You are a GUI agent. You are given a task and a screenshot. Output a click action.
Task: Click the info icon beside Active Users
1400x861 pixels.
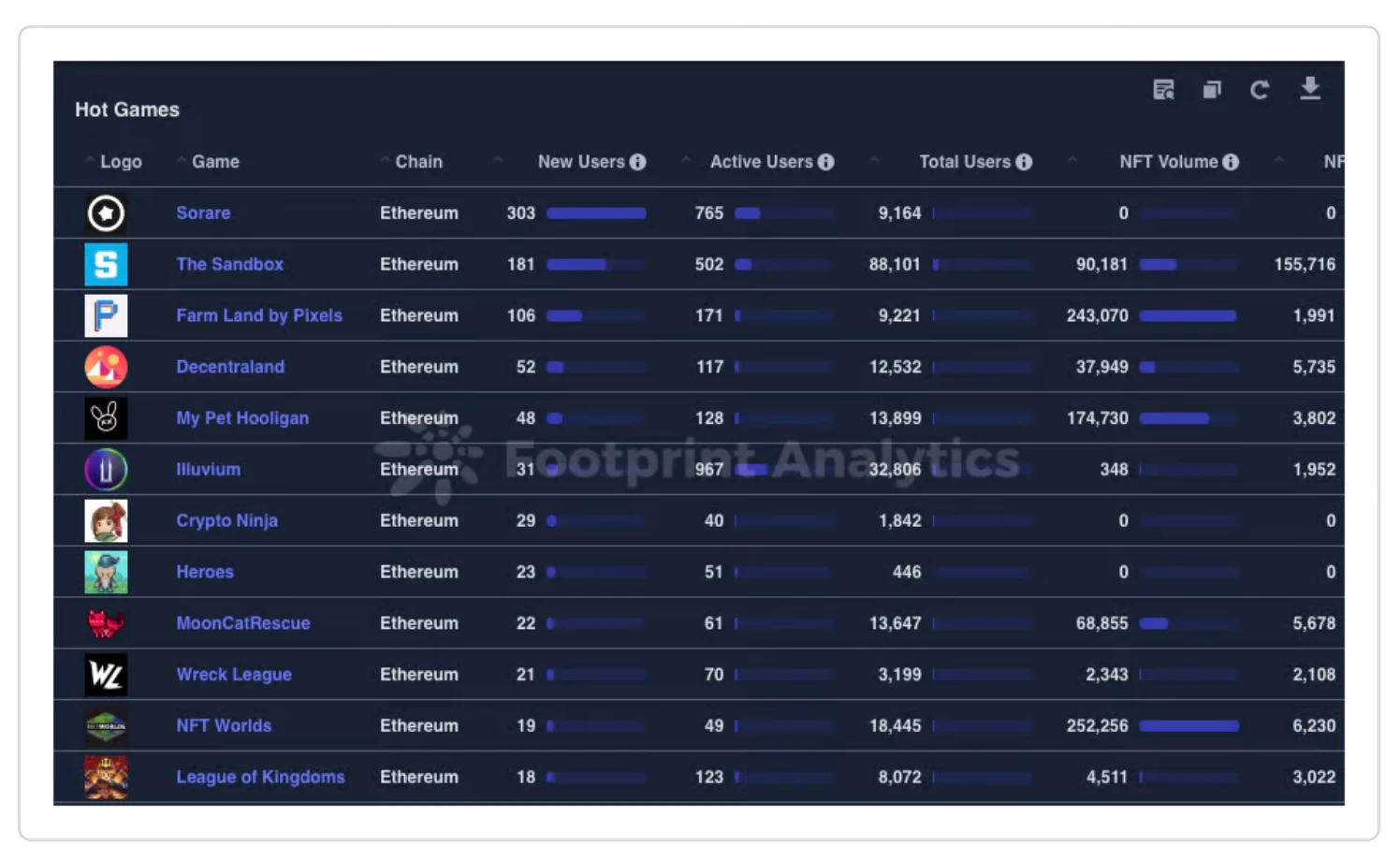(x=825, y=162)
